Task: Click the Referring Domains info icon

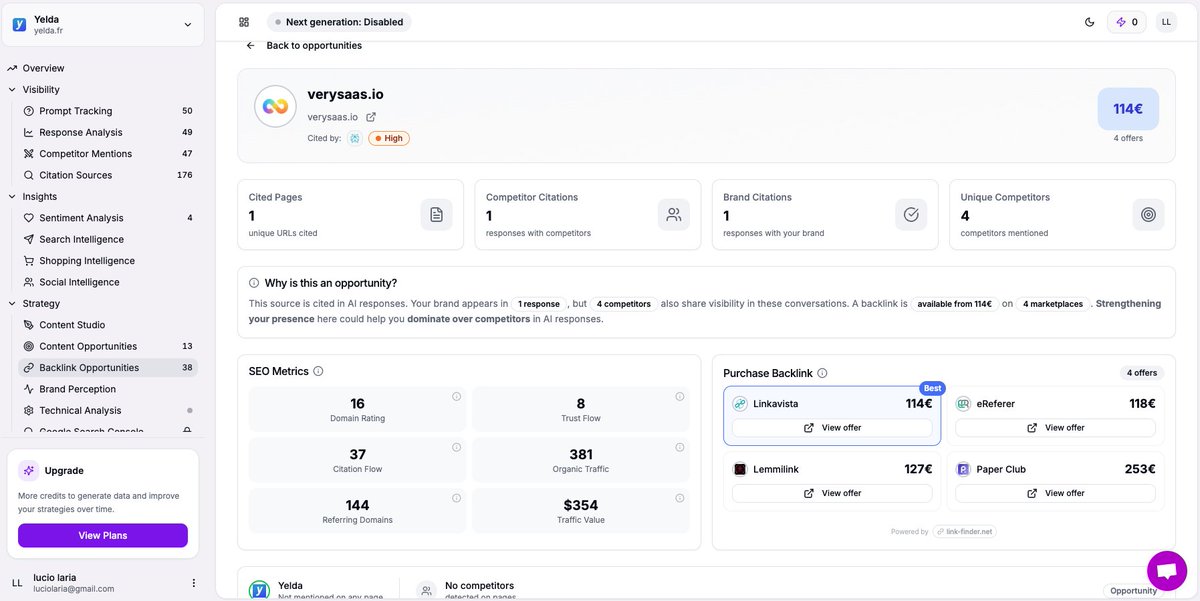Action: [x=456, y=498]
